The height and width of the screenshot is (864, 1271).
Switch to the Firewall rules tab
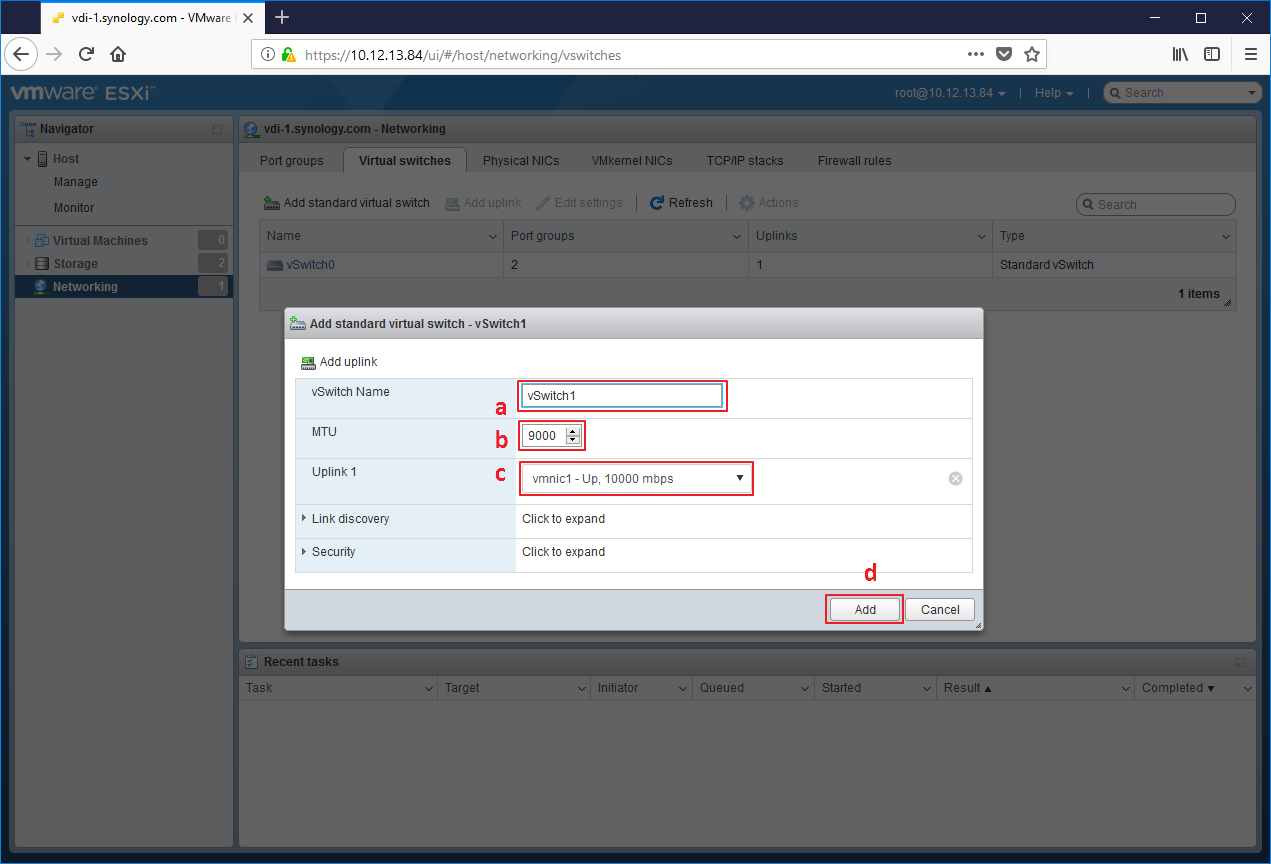[854, 160]
